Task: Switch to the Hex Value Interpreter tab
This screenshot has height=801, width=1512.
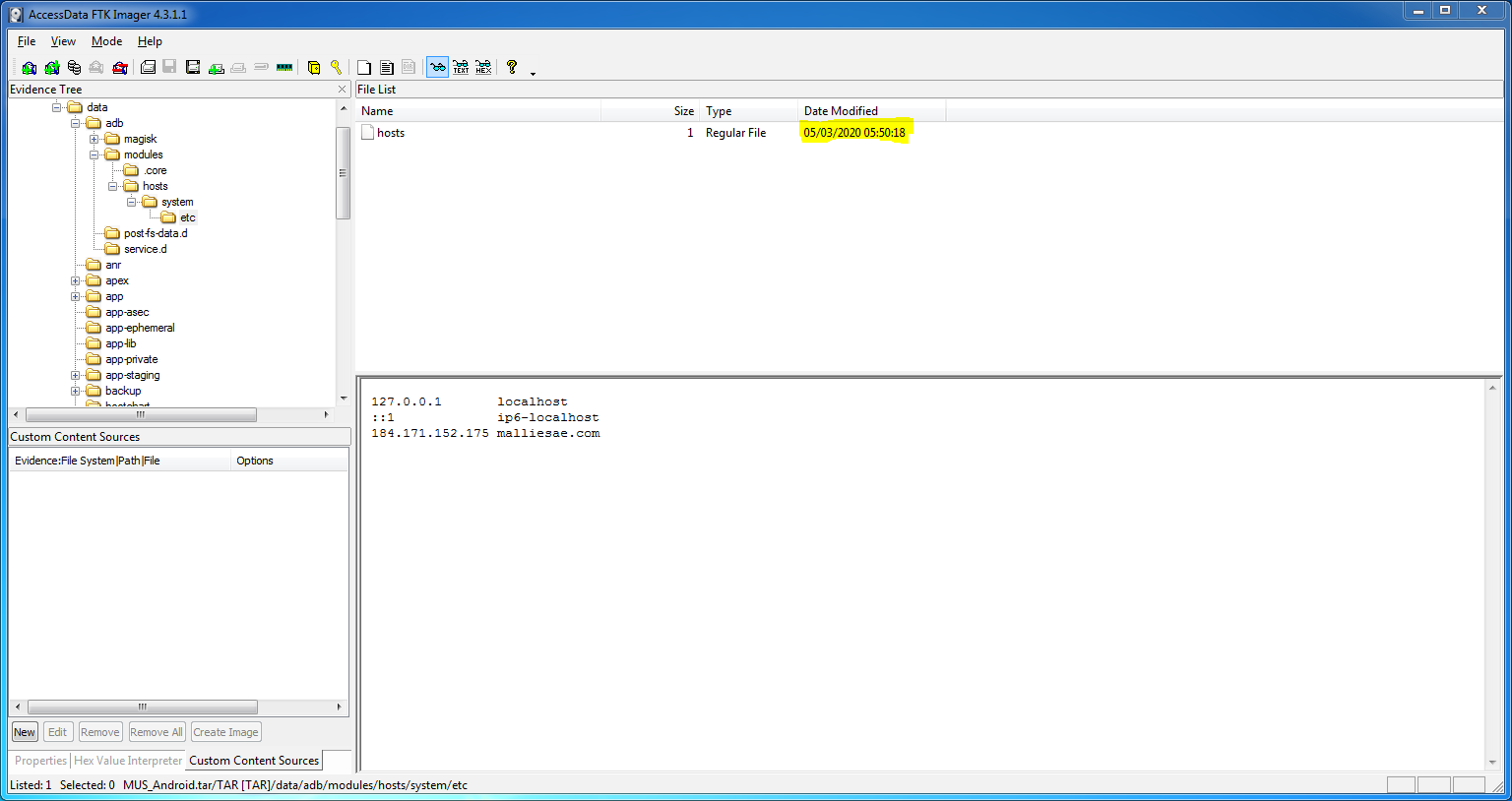Action: coord(128,761)
